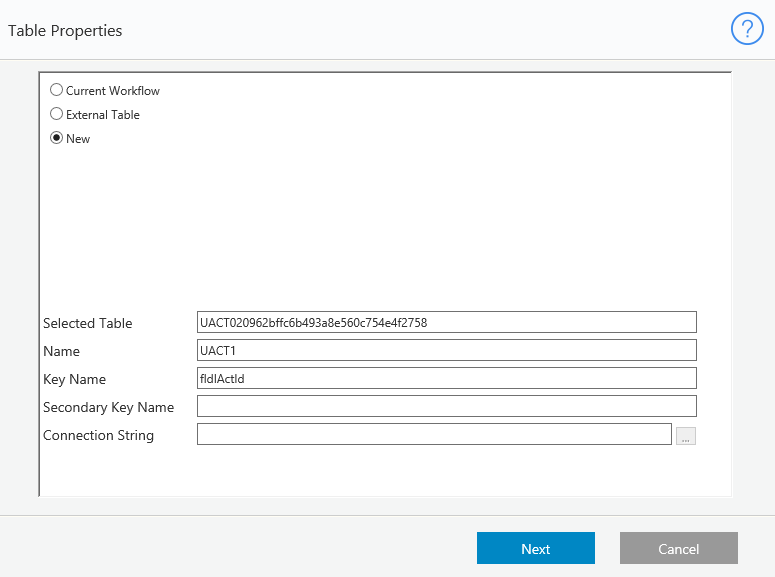Click the Selected Table label

tap(88, 323)
